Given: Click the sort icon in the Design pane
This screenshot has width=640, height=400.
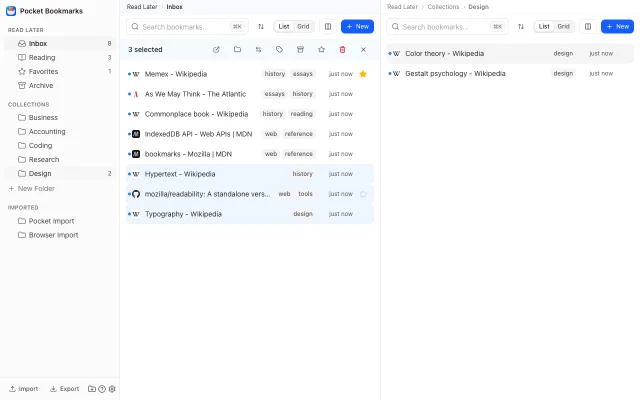Looking at the screenshot, I should tap(521, 27).
